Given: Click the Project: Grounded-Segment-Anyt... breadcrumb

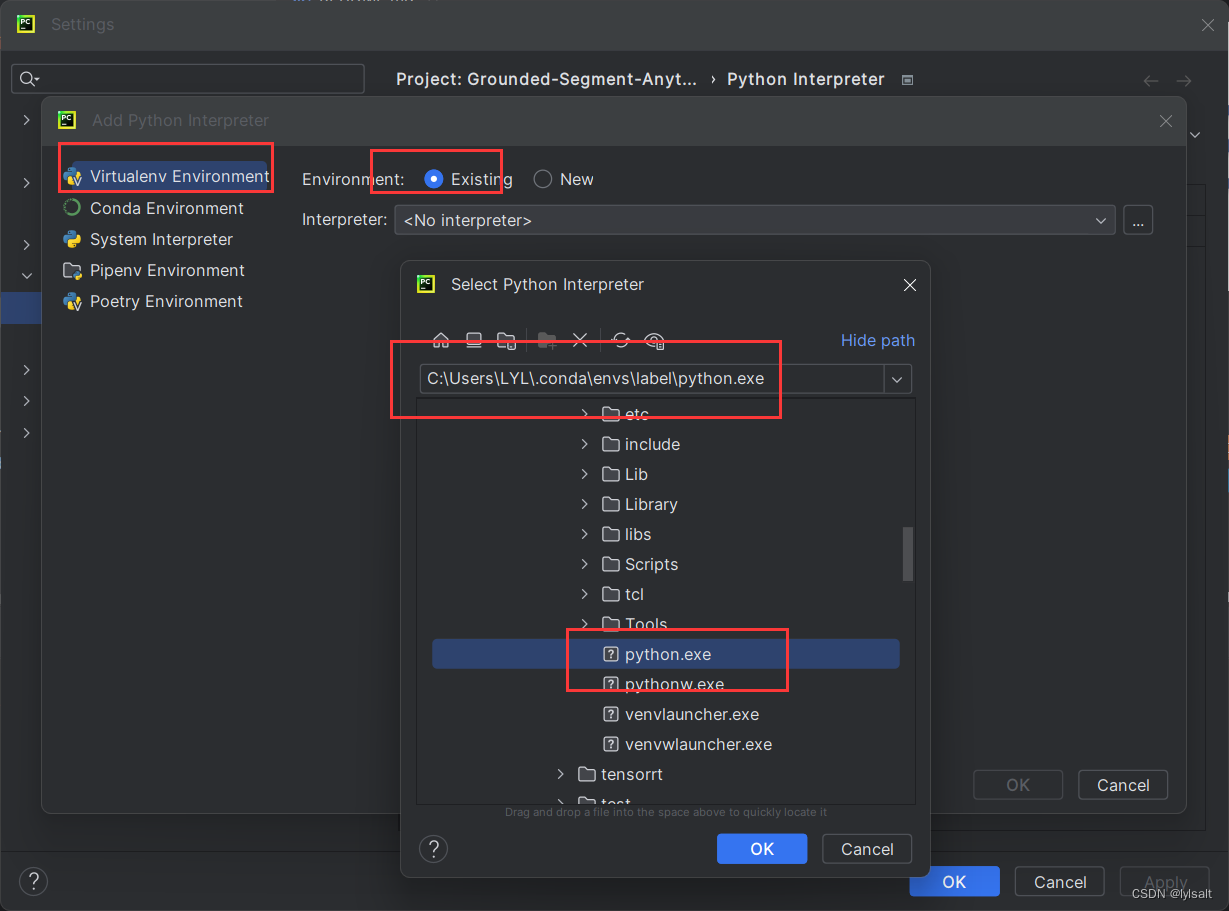Looking at the screenshot, I should tap(547, 79).
